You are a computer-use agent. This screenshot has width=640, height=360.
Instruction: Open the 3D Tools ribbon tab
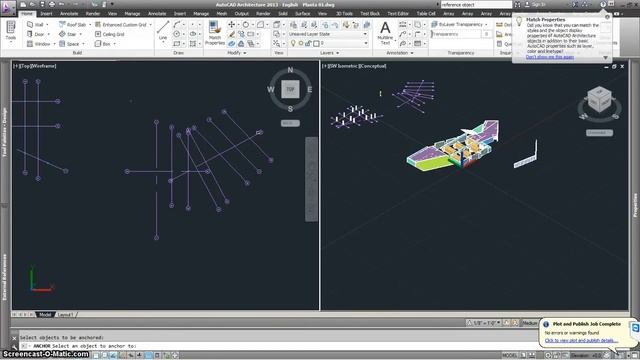click(344, 13)
